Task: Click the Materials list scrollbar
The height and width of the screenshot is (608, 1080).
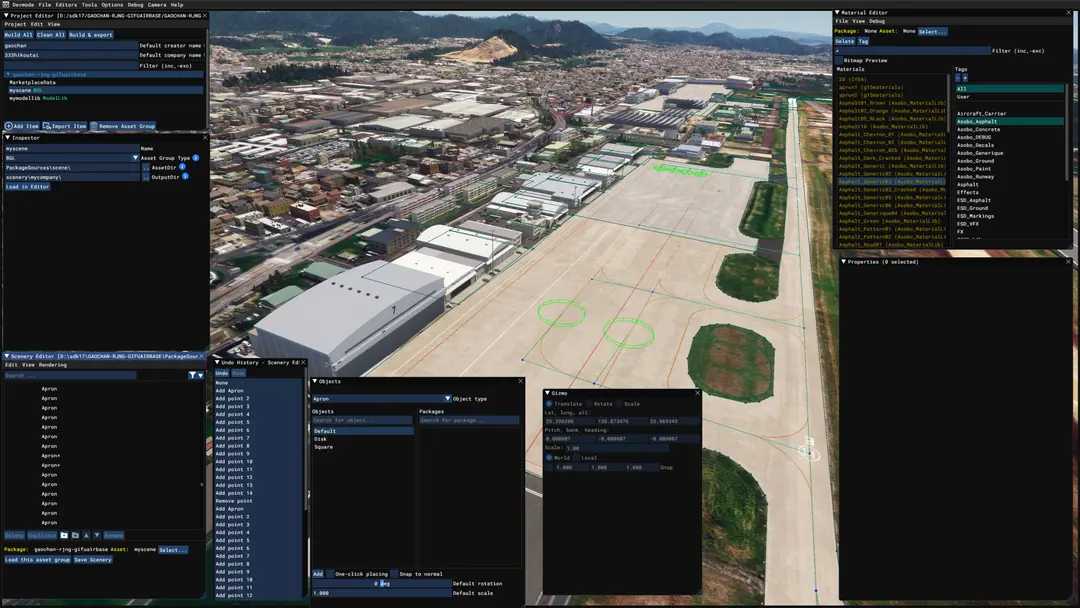Action: coord(948,103)
